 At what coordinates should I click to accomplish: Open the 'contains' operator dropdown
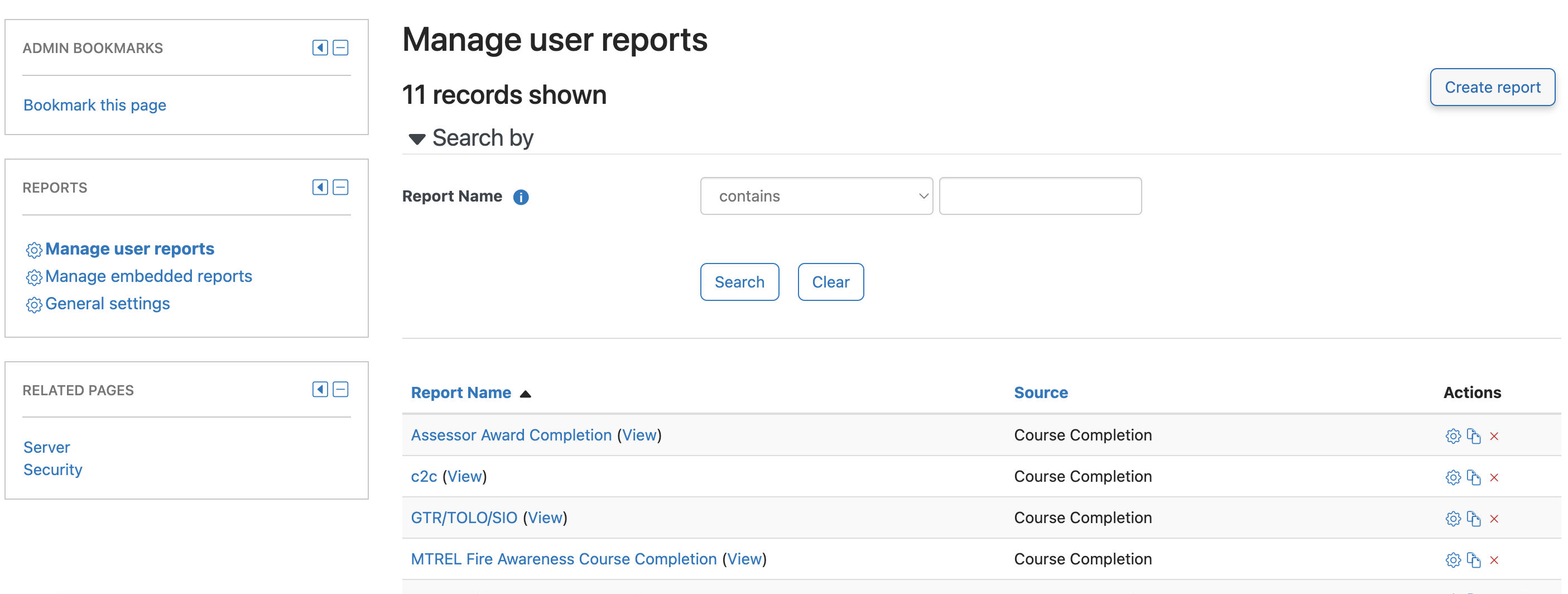tap(816, 196)
